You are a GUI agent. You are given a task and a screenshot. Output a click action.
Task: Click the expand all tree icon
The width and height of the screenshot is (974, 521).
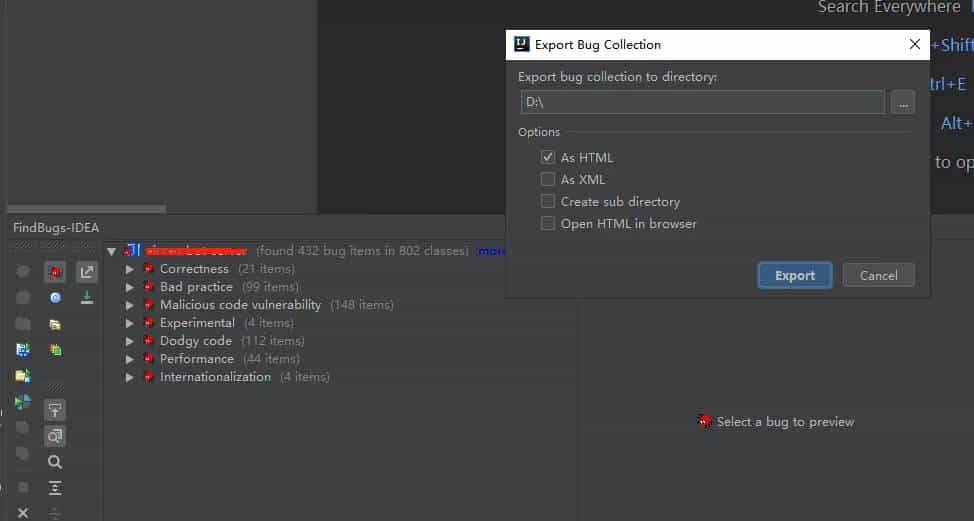click(x=55, y=488)
